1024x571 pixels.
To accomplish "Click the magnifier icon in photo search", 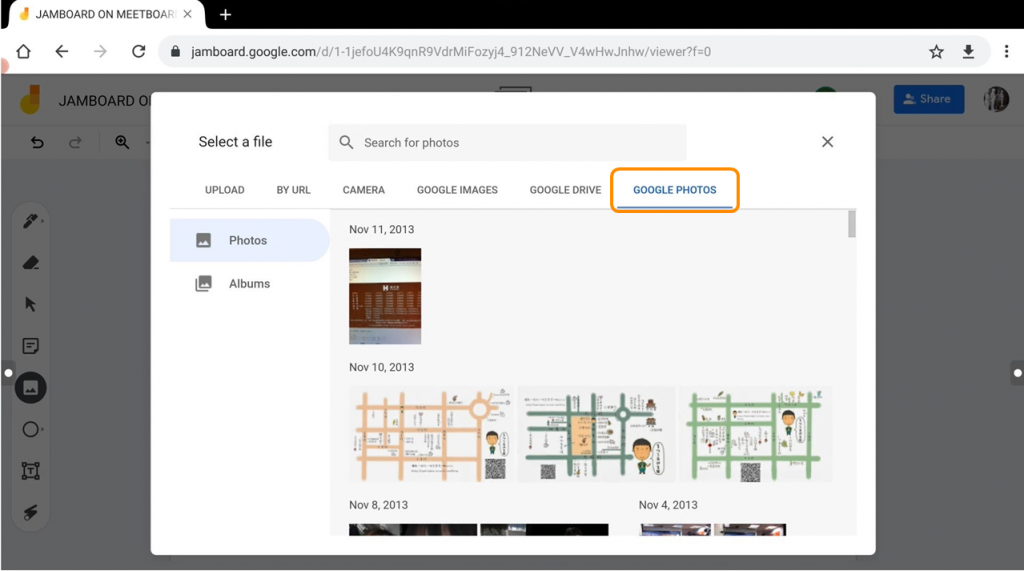I will (x=346, y=142).
